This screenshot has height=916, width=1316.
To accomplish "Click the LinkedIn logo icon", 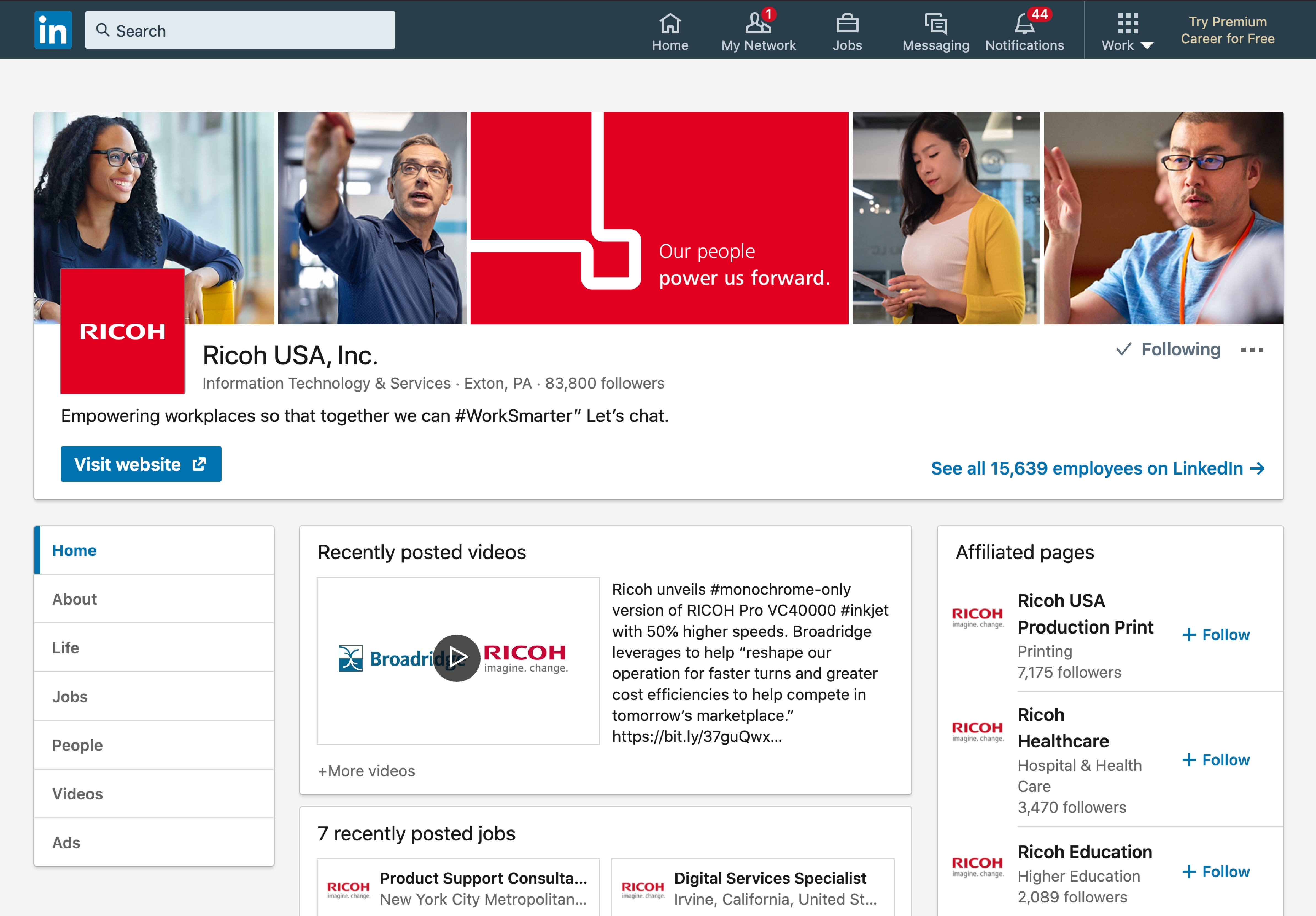I will pyautogui.click(x=53, y=30).
